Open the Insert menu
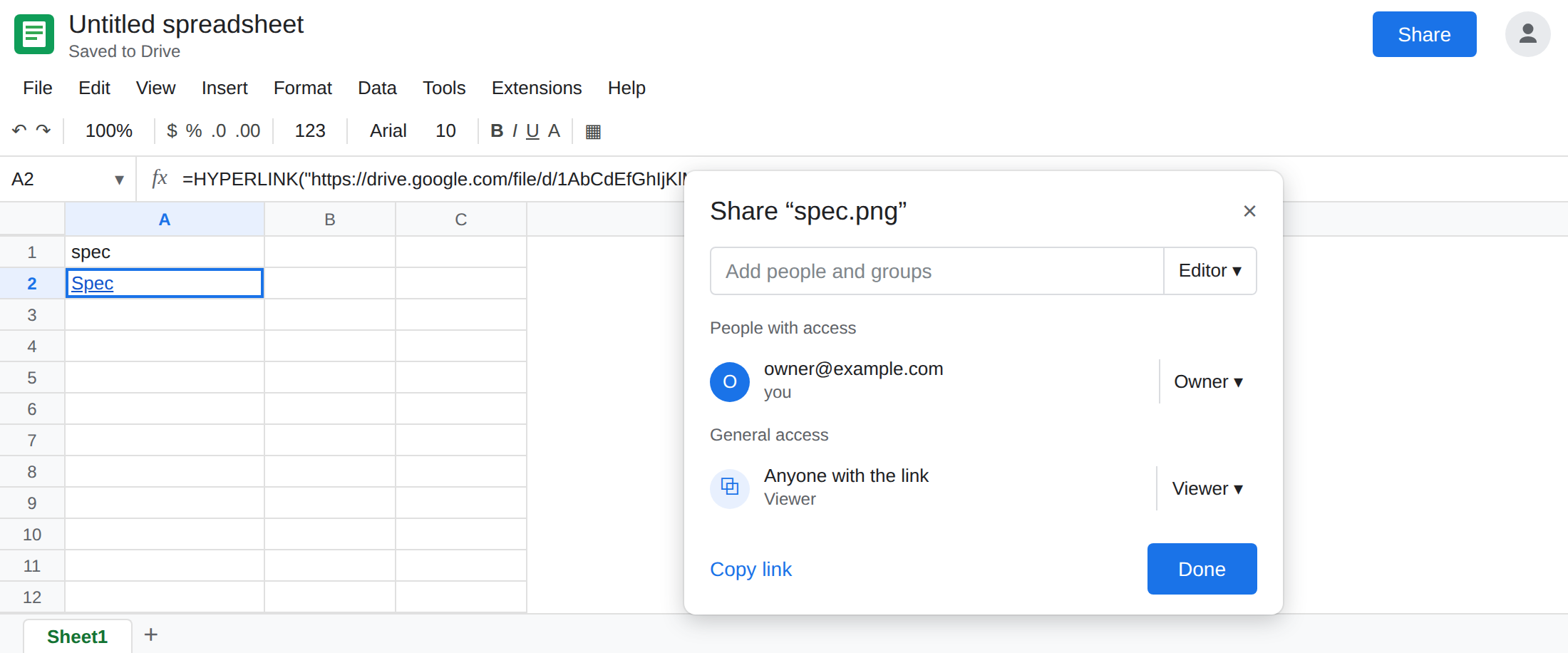Viewport: 1568px width, 653px height. [x=225, y=88]
